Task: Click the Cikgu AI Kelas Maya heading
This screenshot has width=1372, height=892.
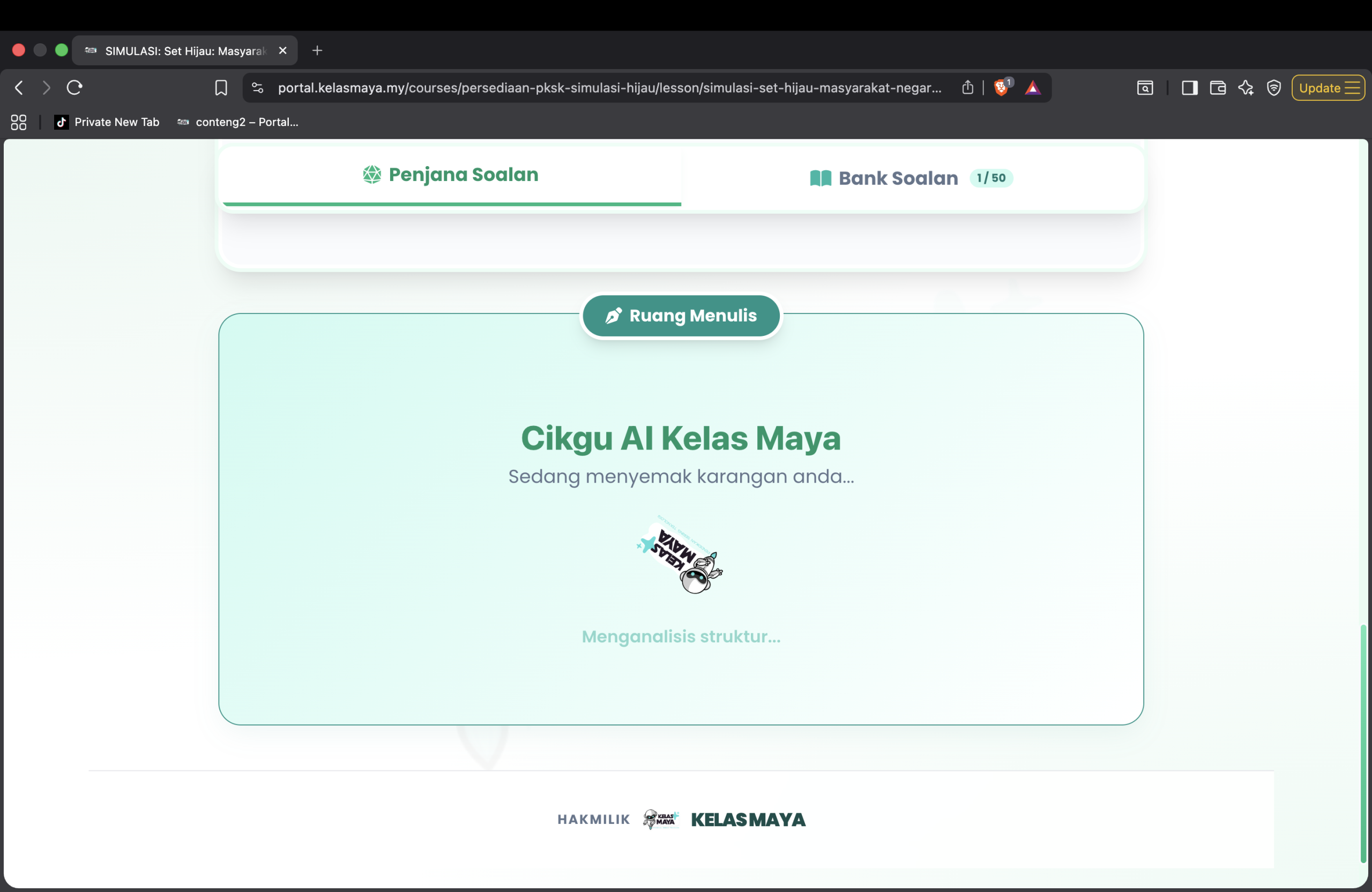Action: [681, 439]
